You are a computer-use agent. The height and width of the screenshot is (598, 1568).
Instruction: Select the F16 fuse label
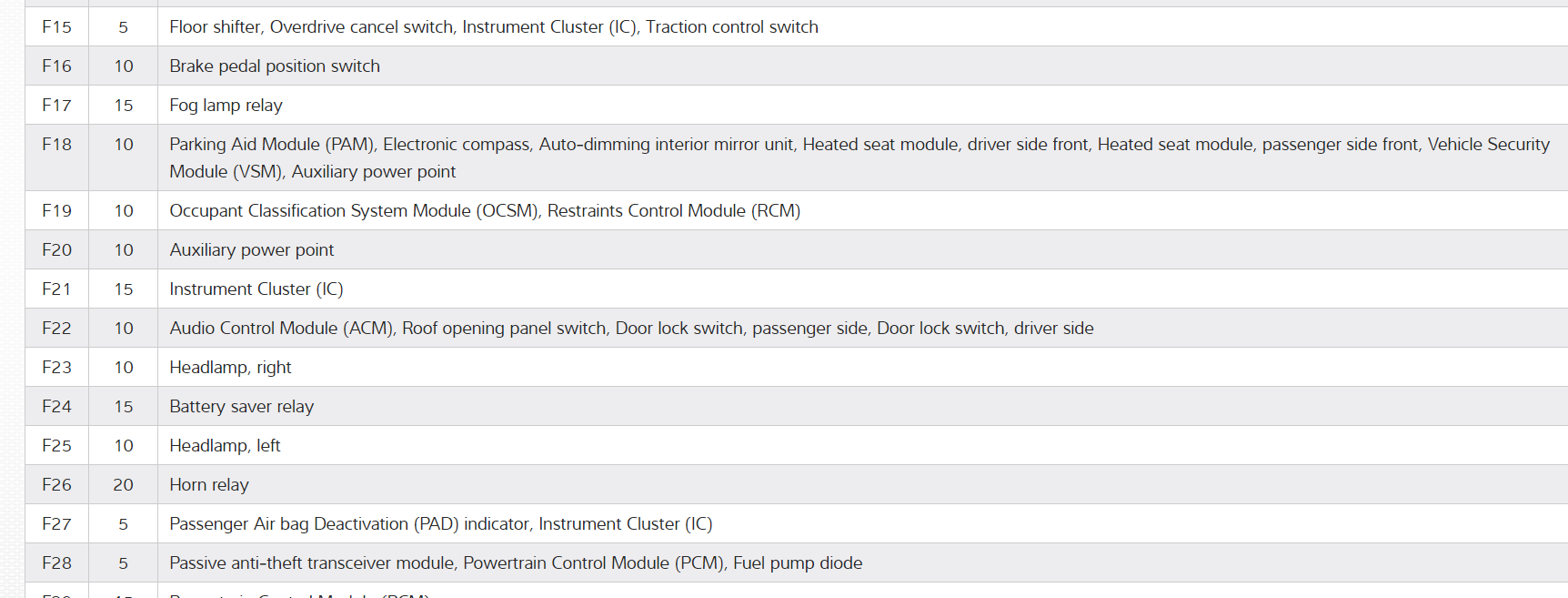(x=56, y=66)
